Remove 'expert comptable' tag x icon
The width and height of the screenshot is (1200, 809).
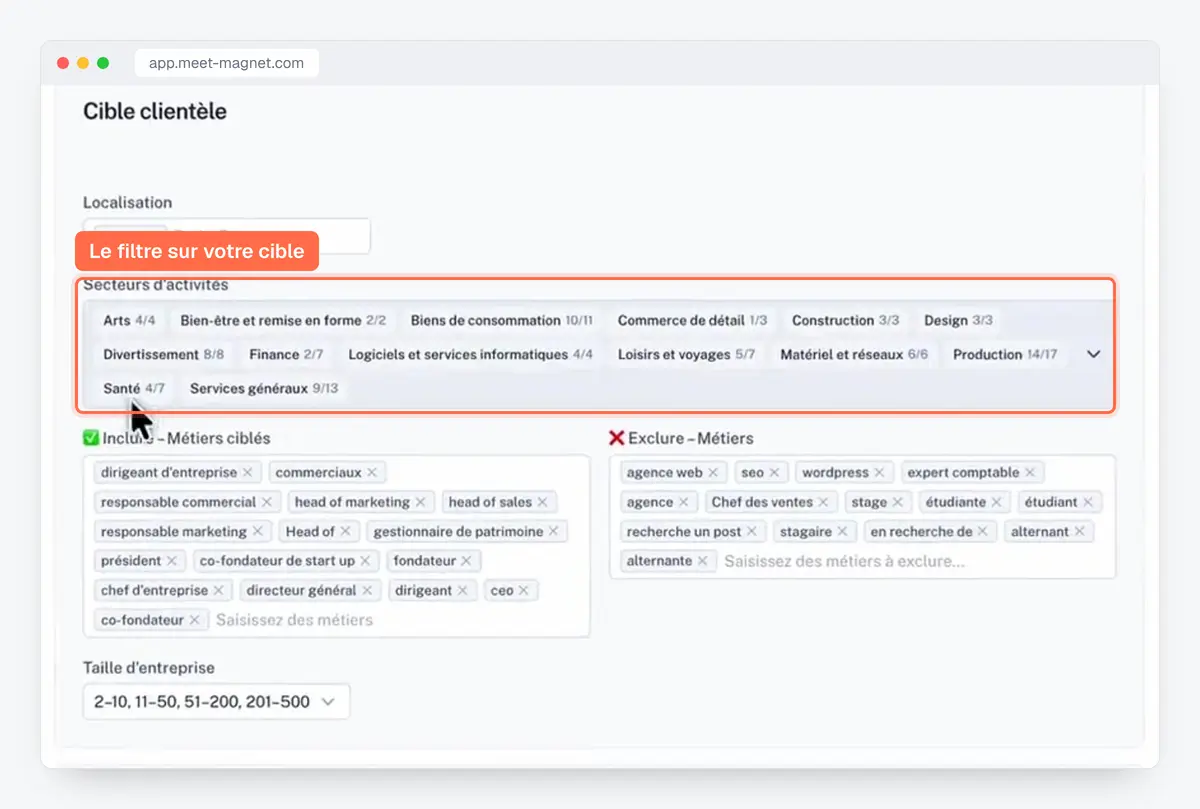pyautogui.click(x=1030, y=472)
